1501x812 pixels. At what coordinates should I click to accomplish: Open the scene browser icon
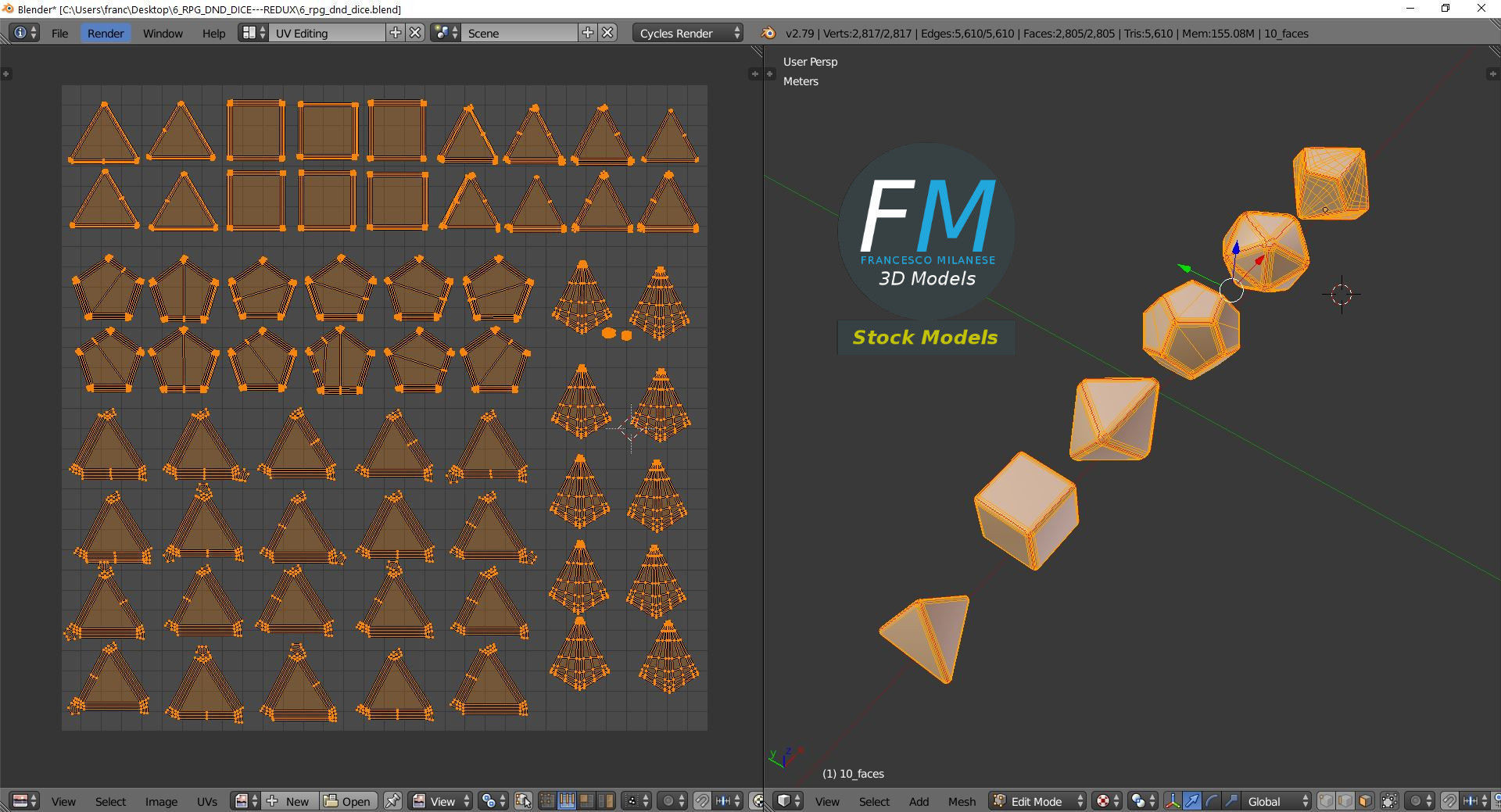[x=446, y=33]
